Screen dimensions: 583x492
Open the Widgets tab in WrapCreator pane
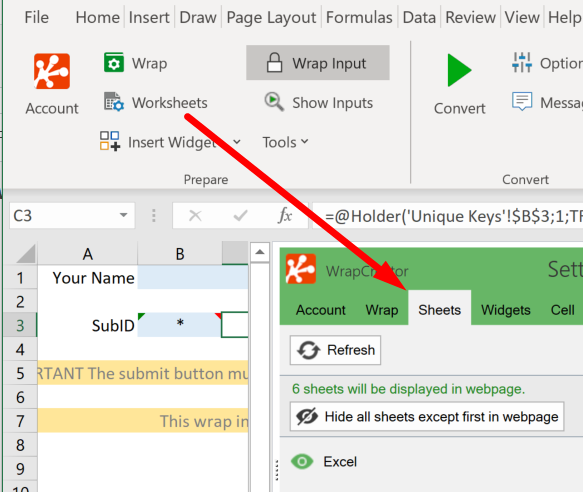coord(506,309)
